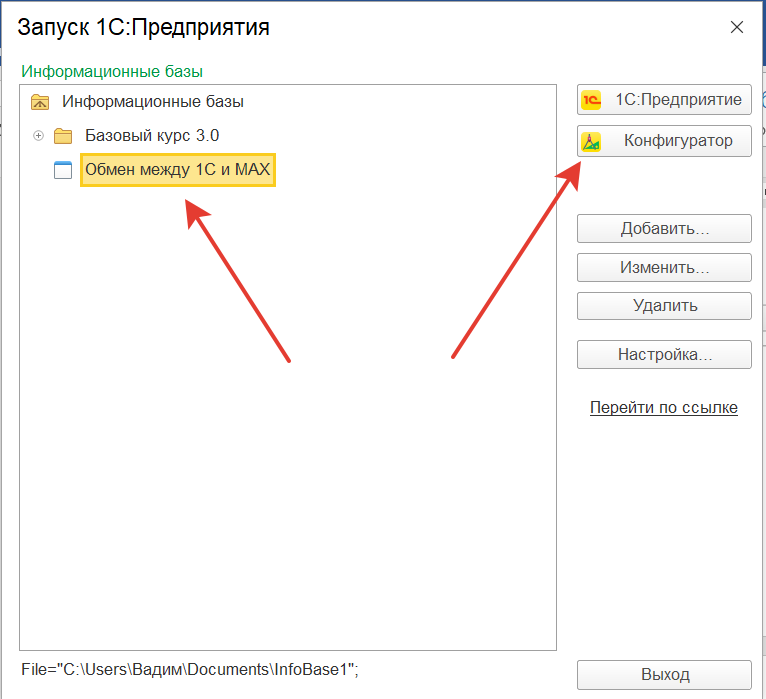Click the root Информационные базы tree node
766x699 pixels.
(x=152, y=102)
